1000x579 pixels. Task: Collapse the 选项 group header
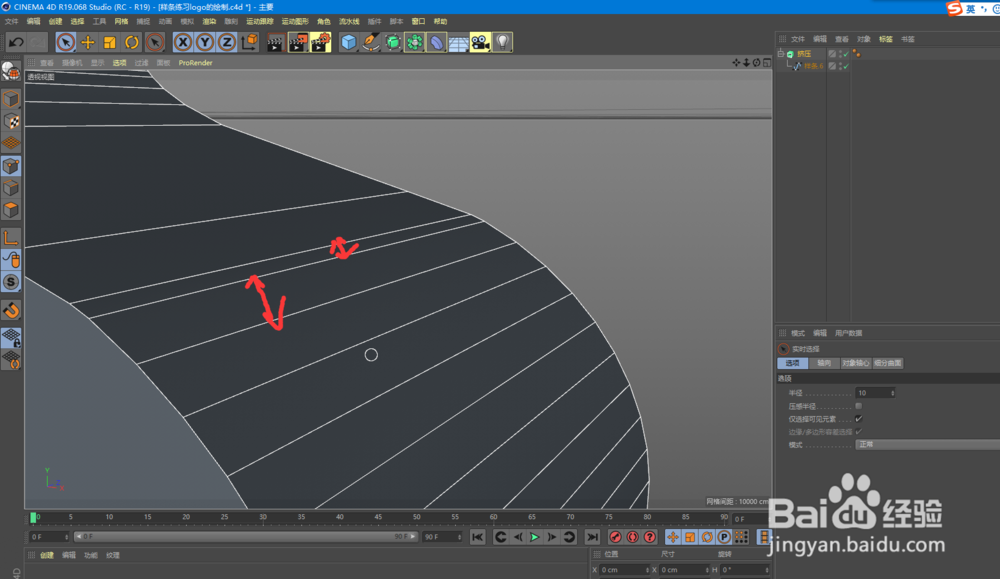tap(785, 378)
